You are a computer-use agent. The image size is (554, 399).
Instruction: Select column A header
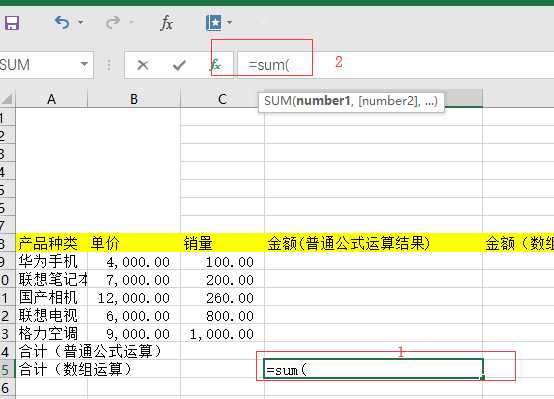52,99
